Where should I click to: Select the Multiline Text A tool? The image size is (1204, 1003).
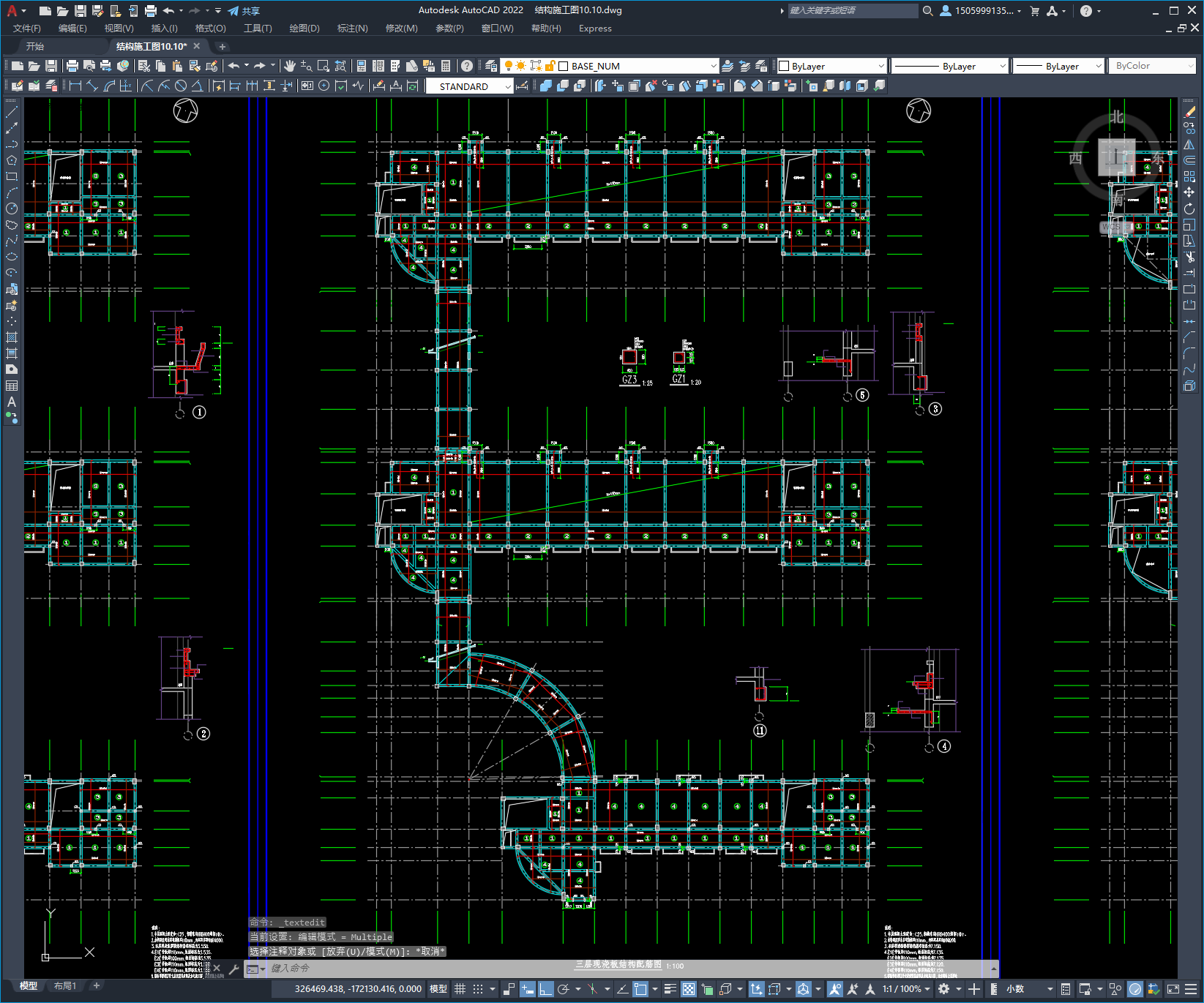(x=12, y=402)
